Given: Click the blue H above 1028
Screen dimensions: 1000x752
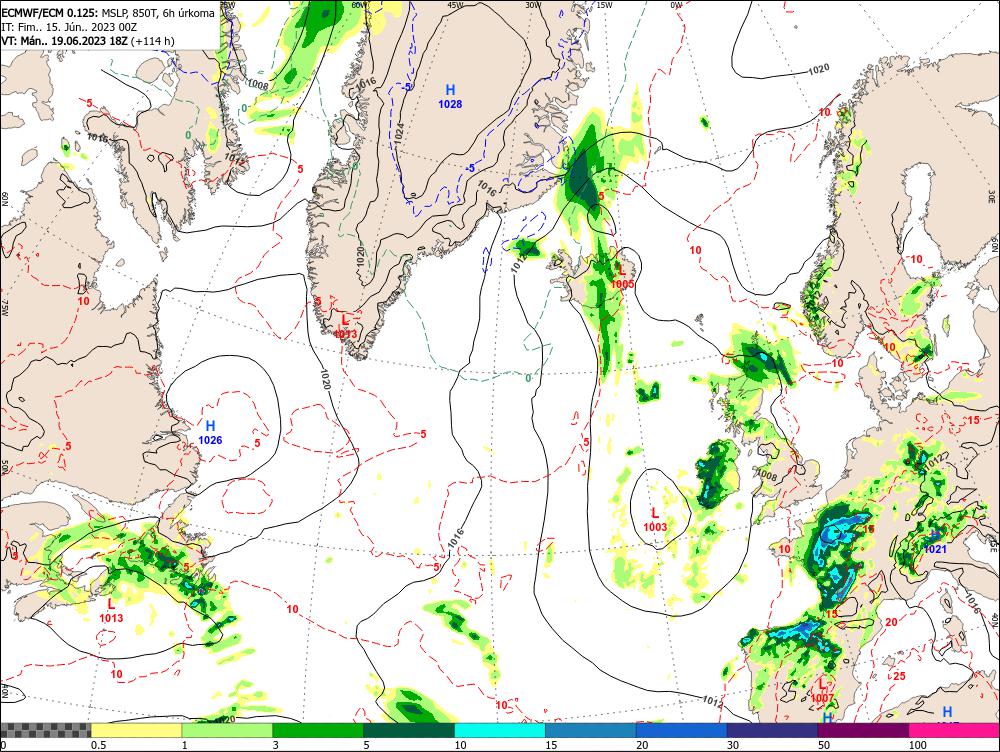Looking at the screenshot, I should pyautogui.click(x=450, y=90).
